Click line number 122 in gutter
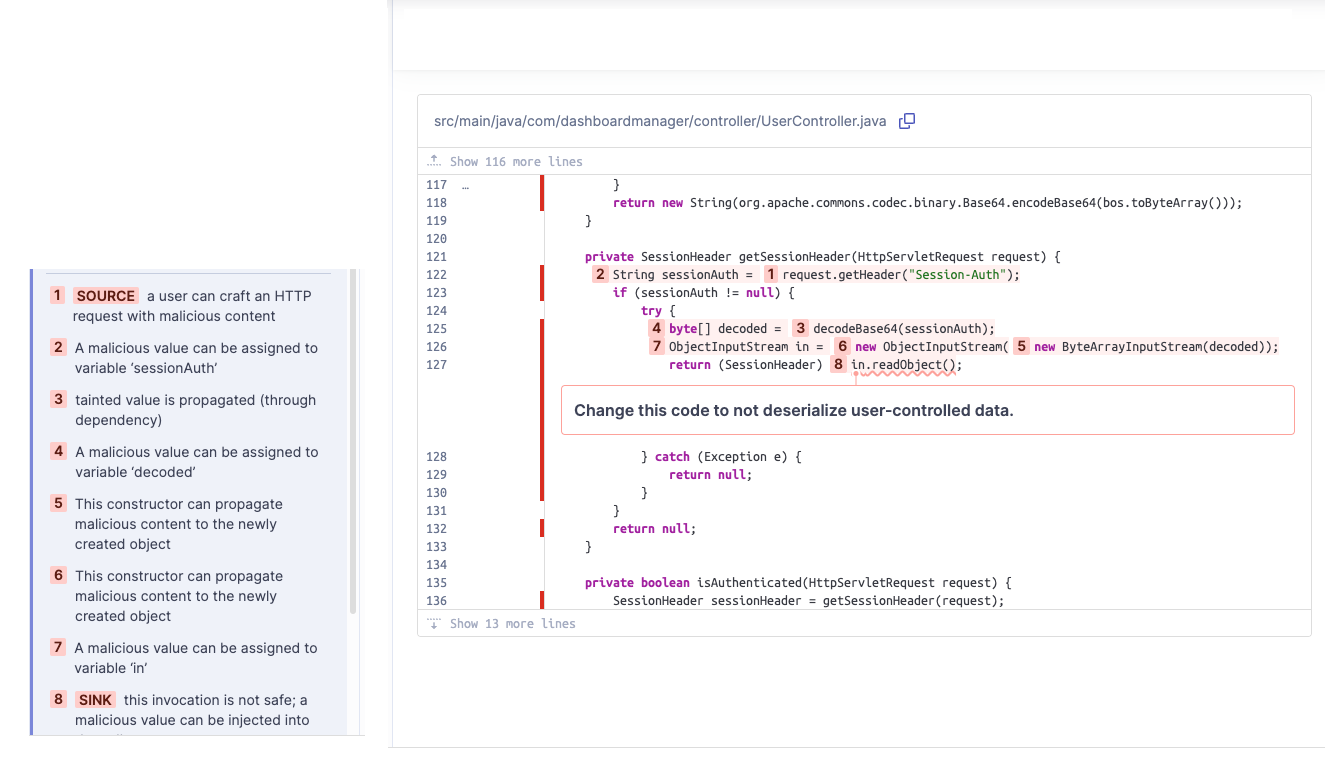 coord(436,274)
